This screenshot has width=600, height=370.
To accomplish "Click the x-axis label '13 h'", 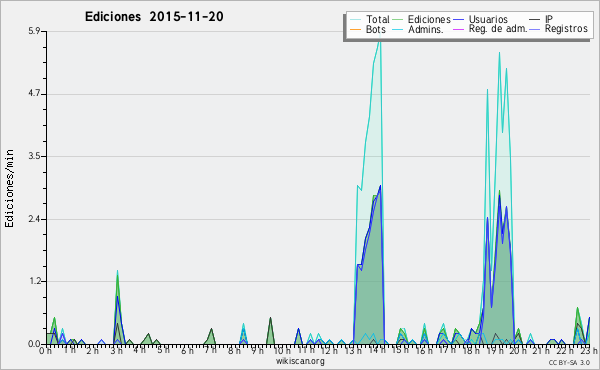I will pos(353,350).
